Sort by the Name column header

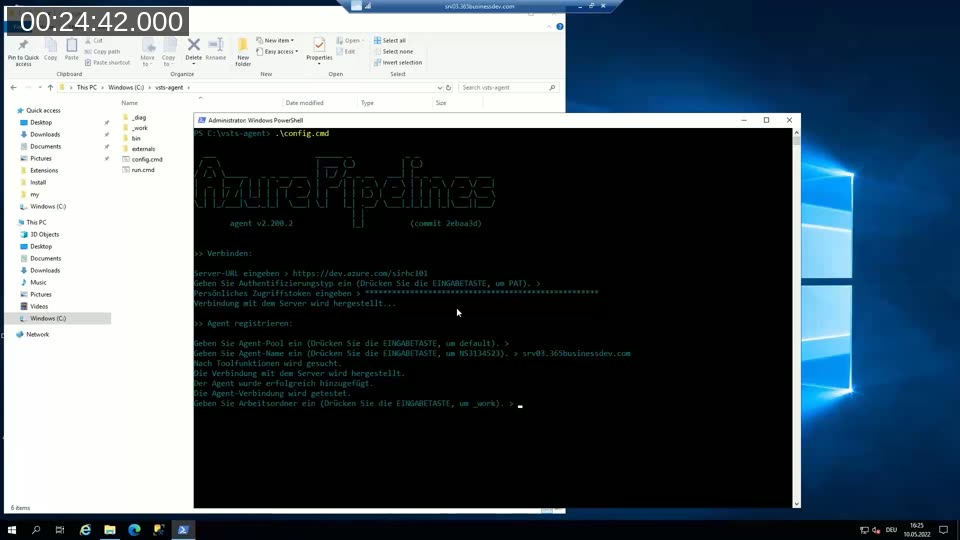[x=129, y=103]
